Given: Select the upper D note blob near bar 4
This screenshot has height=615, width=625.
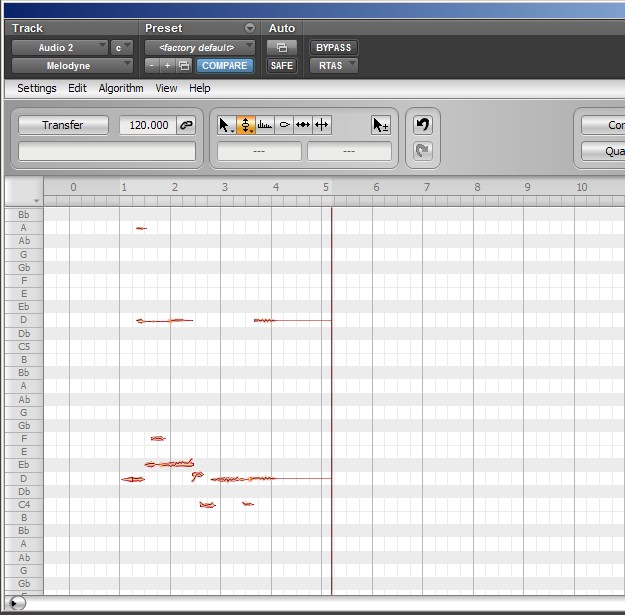Looking at the screenshot, I should point(265,320).
